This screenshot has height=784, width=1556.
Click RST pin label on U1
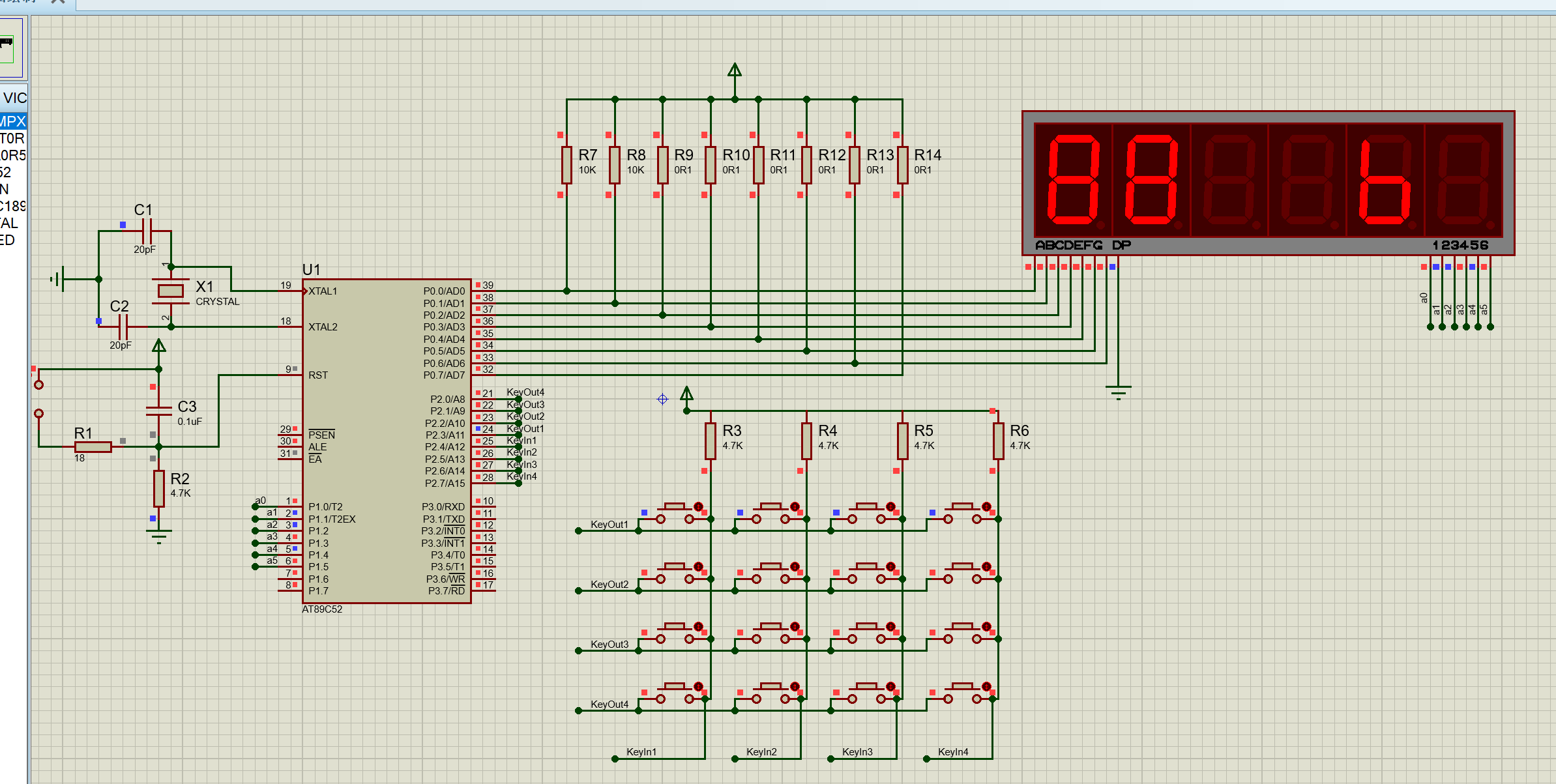point(318,375)
